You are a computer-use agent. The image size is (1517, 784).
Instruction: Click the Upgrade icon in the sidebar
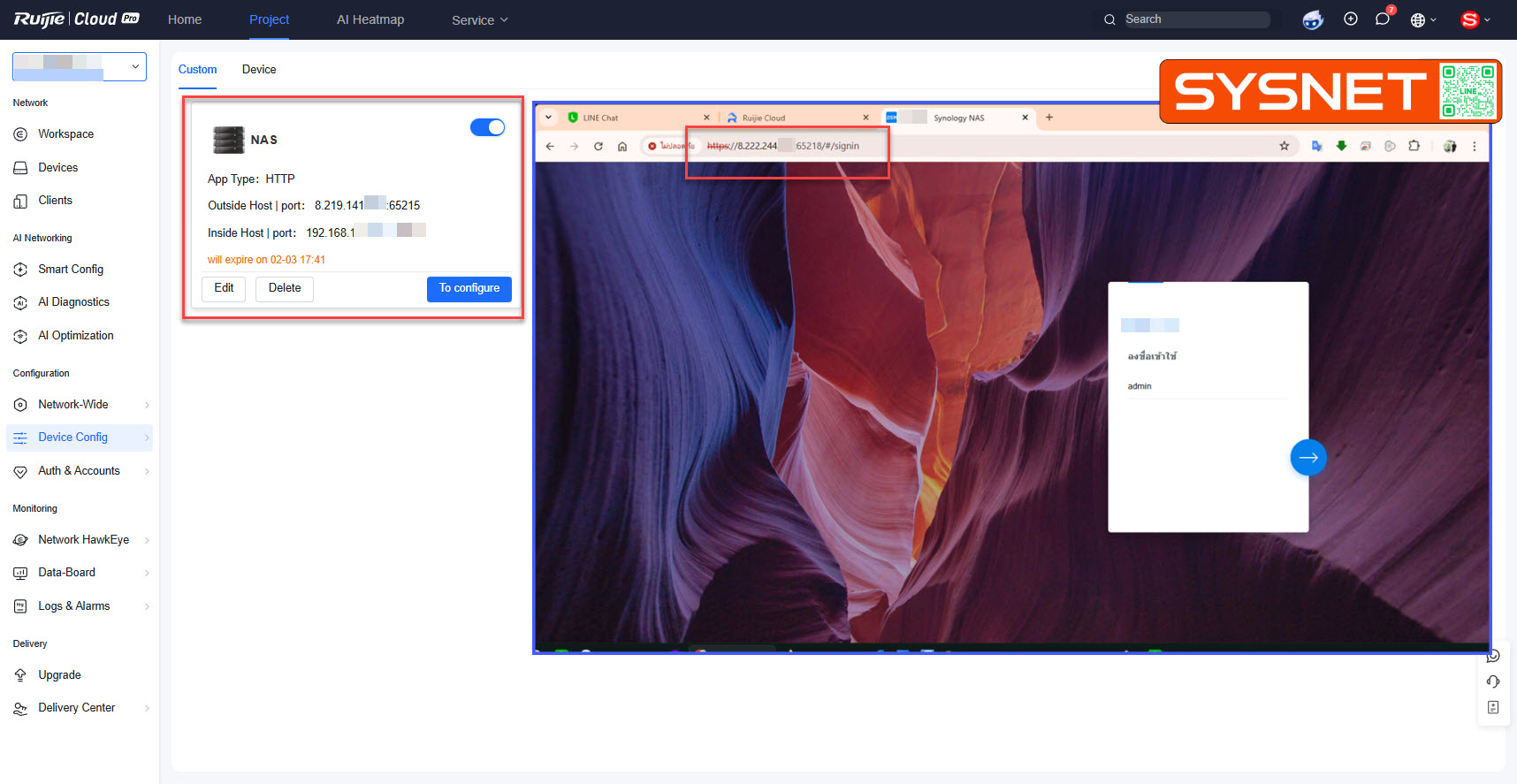pos(20,675)
